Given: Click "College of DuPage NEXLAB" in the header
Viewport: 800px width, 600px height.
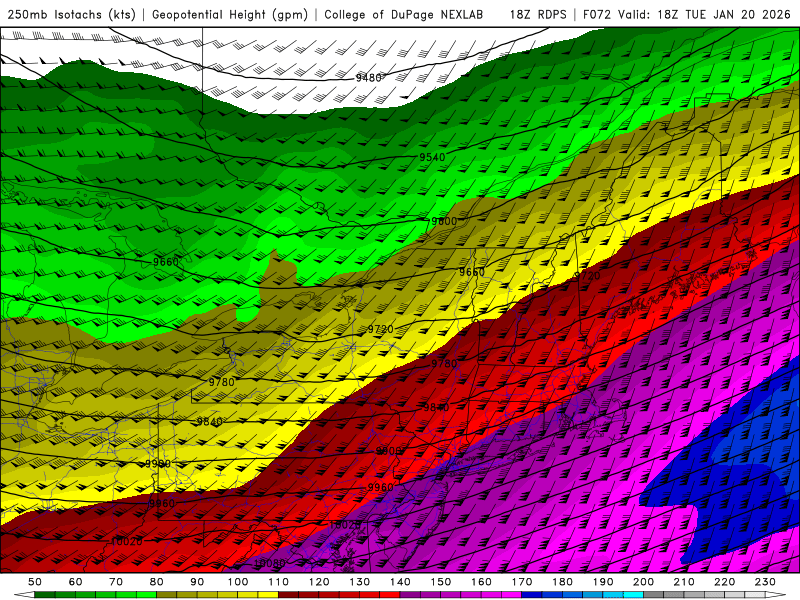Looking at the screenshot, I should (x=403, y=14).
